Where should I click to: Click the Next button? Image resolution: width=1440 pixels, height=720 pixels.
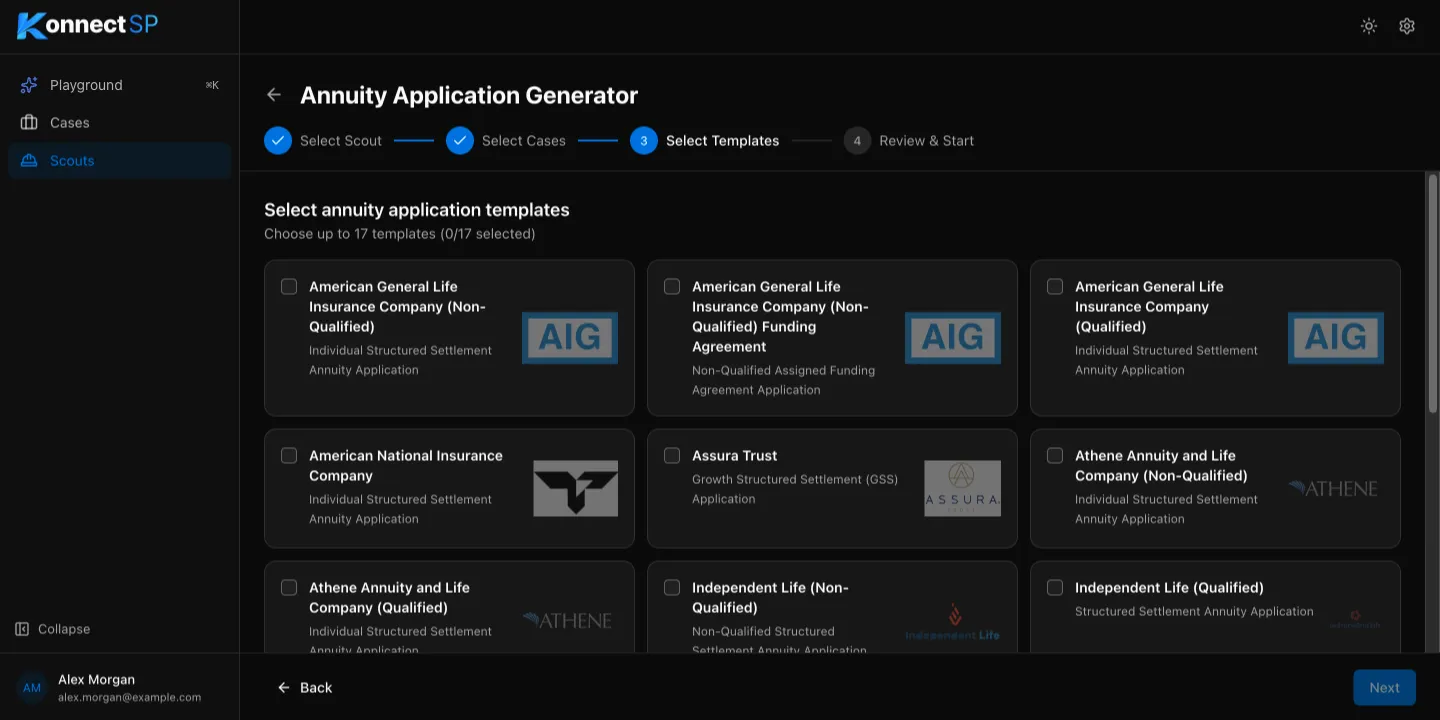(x=1384, y=687)
